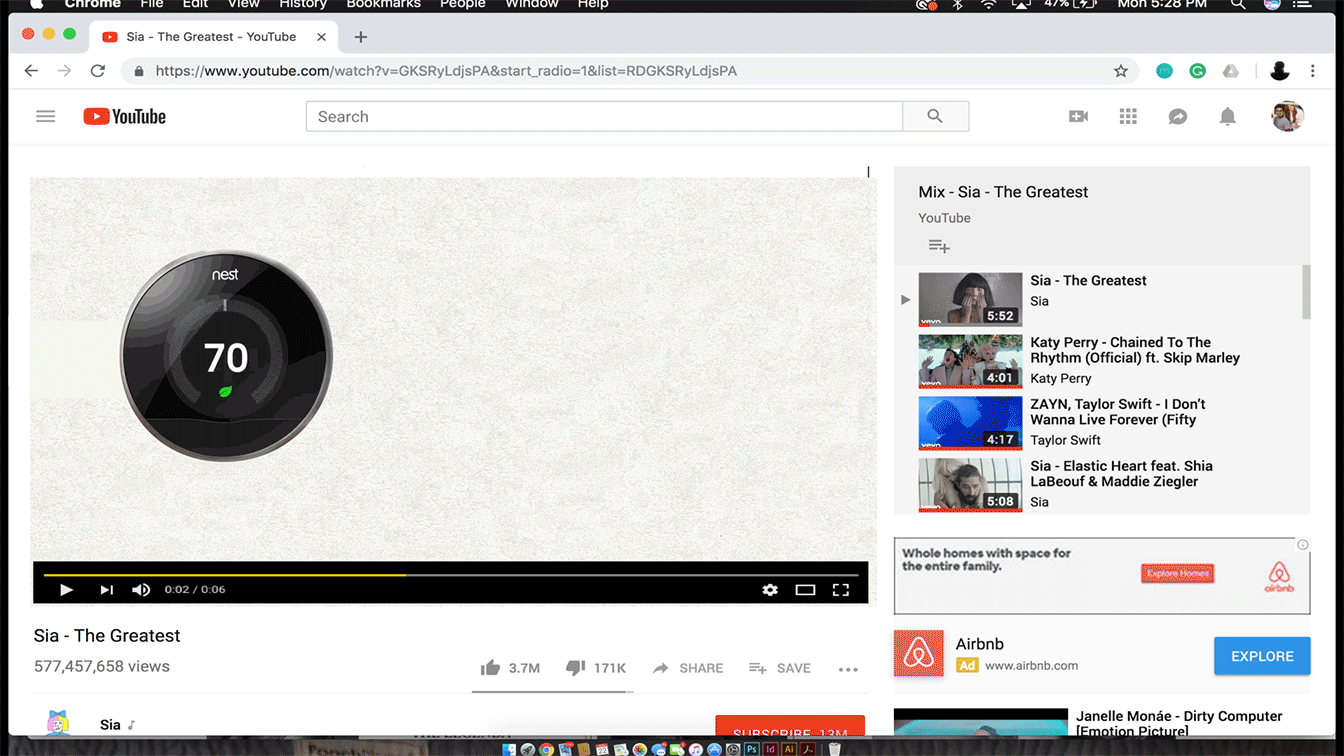Open video settings gear
1344x756 pixels.
[x=770, y=589]
